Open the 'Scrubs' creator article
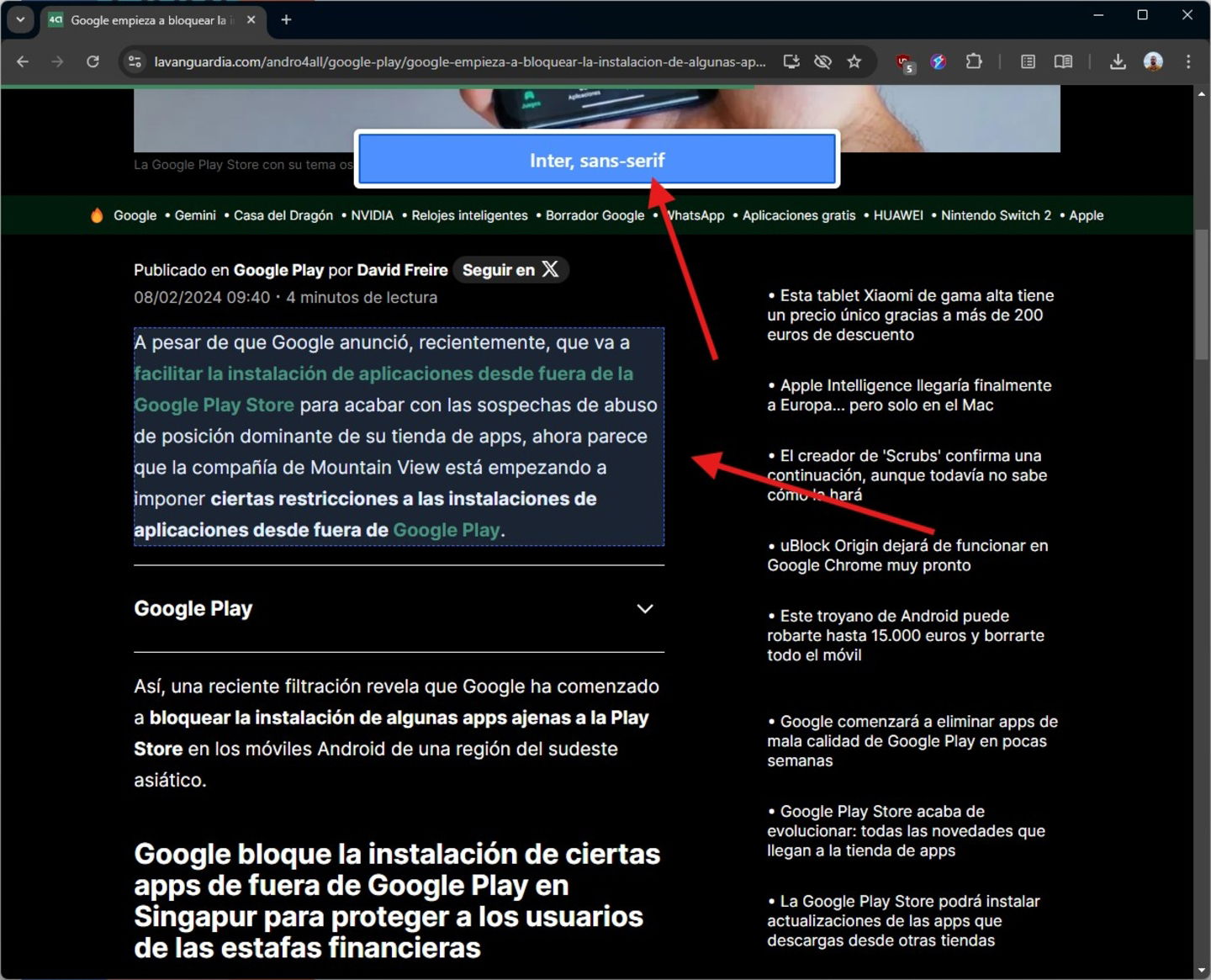Screen dimensions: 1211x980 (907, 475)
